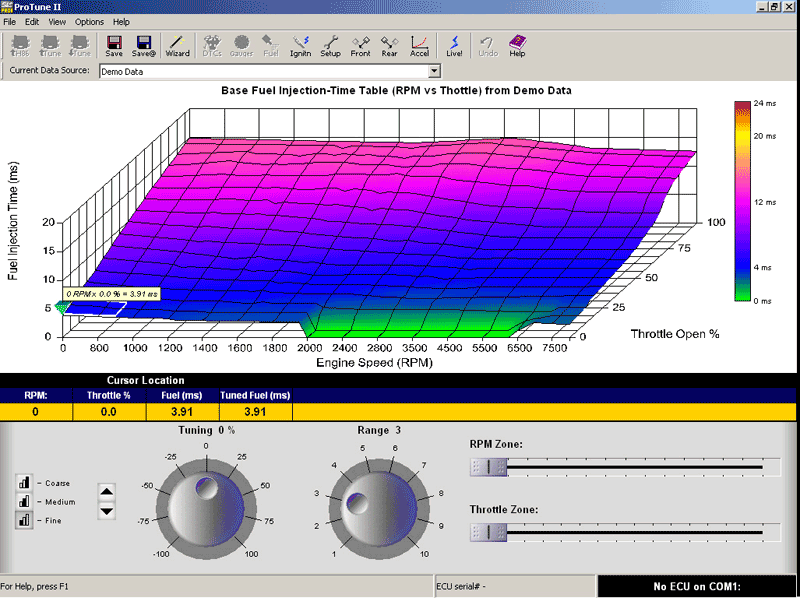Select the Rear cylinder icon

coord(389,46)
